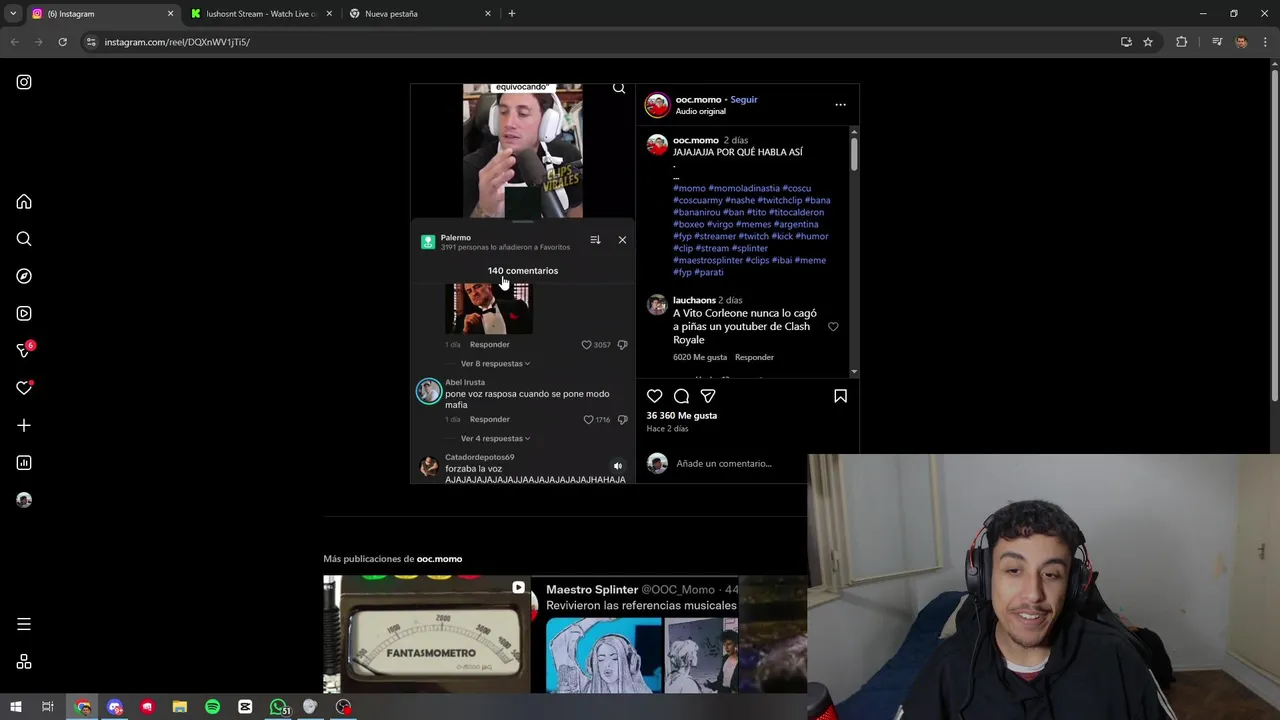The image size is (1280, 720).
Task: Like the reel with the heart icon
Action: point(654,396)
